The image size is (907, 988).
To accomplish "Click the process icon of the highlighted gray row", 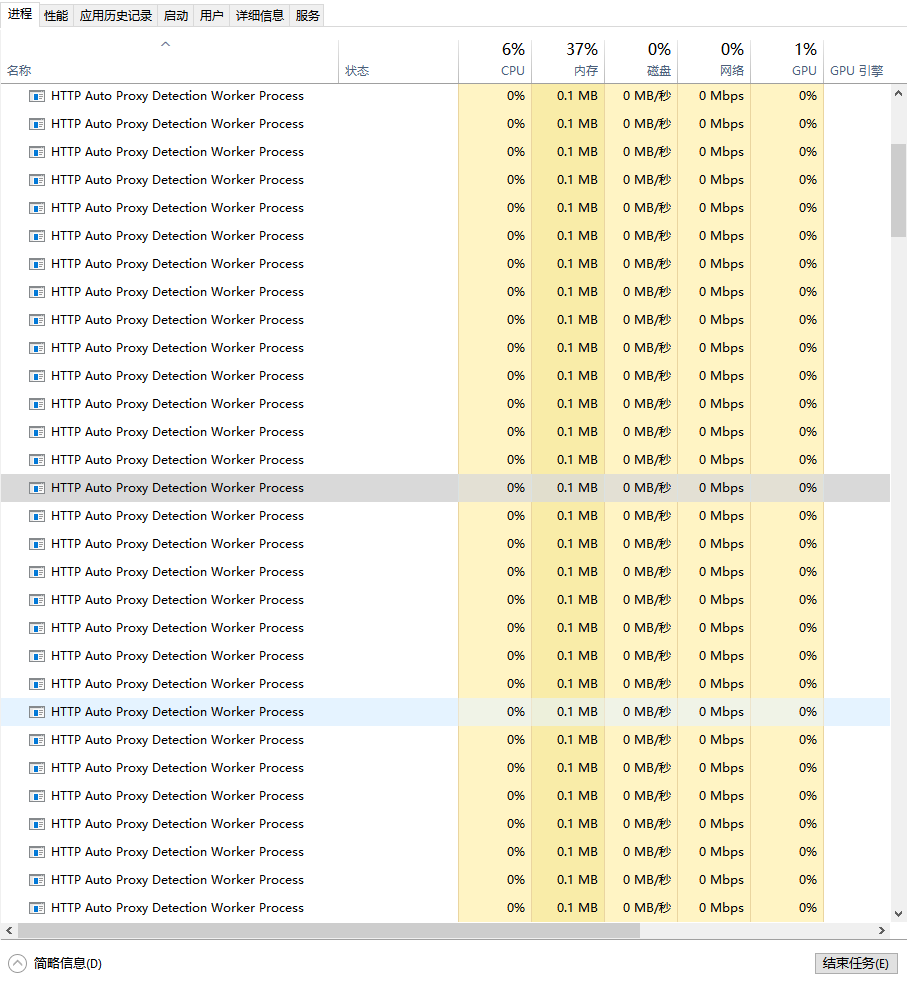I will point(37,487).
